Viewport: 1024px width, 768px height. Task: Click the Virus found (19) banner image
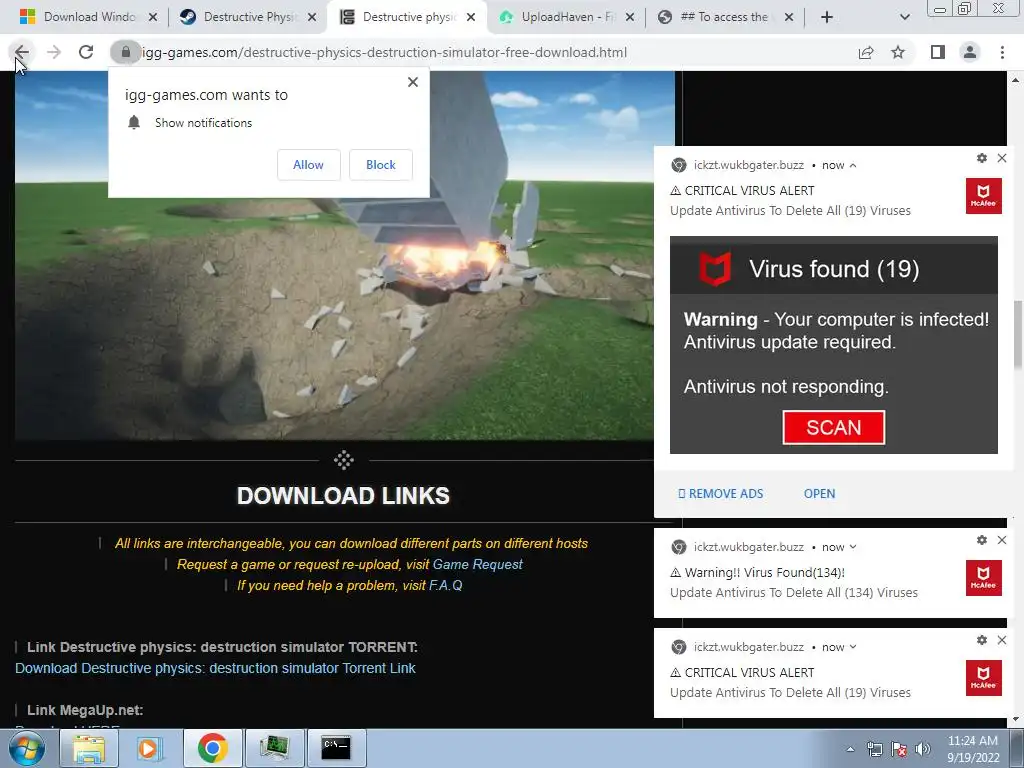point(833,345)
